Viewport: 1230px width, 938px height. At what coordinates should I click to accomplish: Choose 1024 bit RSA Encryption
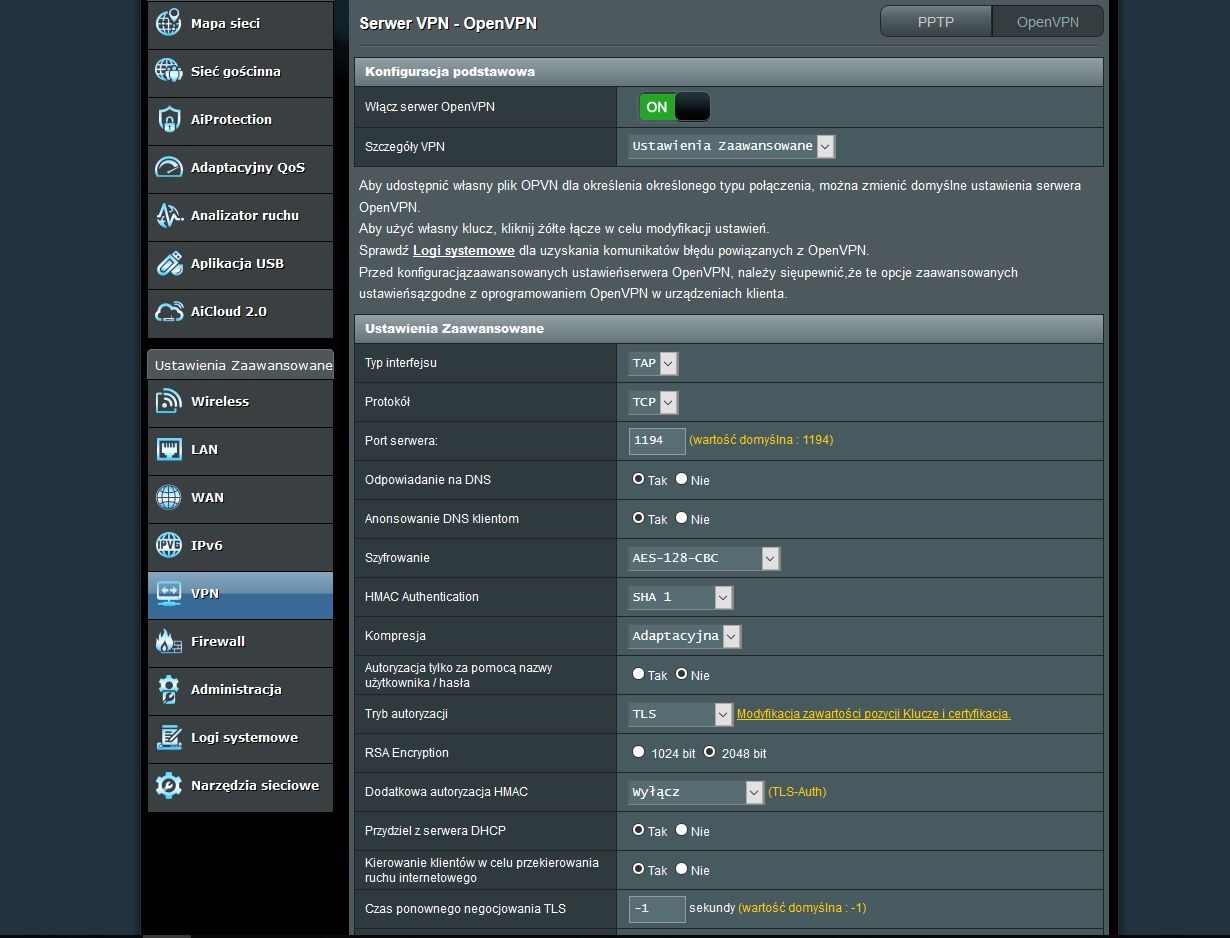coord(638,752)
